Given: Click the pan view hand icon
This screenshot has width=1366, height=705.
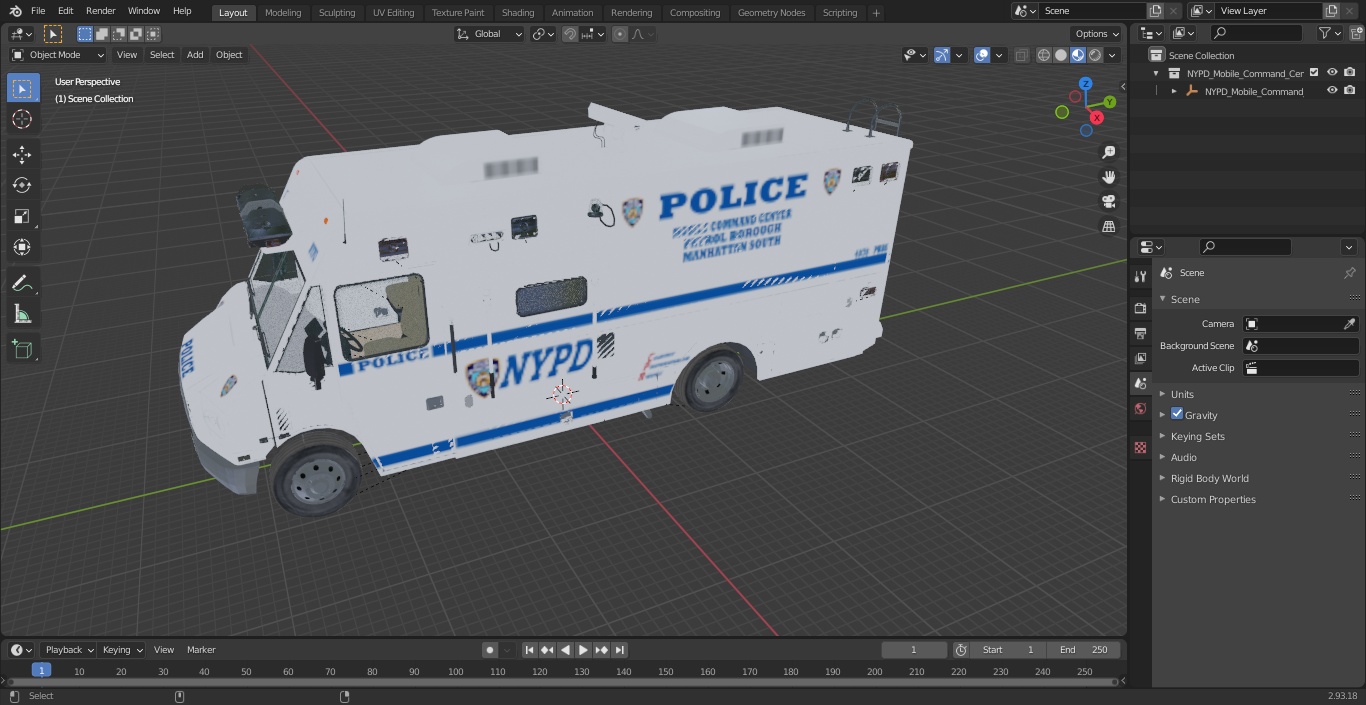Looking at the screenshot, I should click(1108, 177).
